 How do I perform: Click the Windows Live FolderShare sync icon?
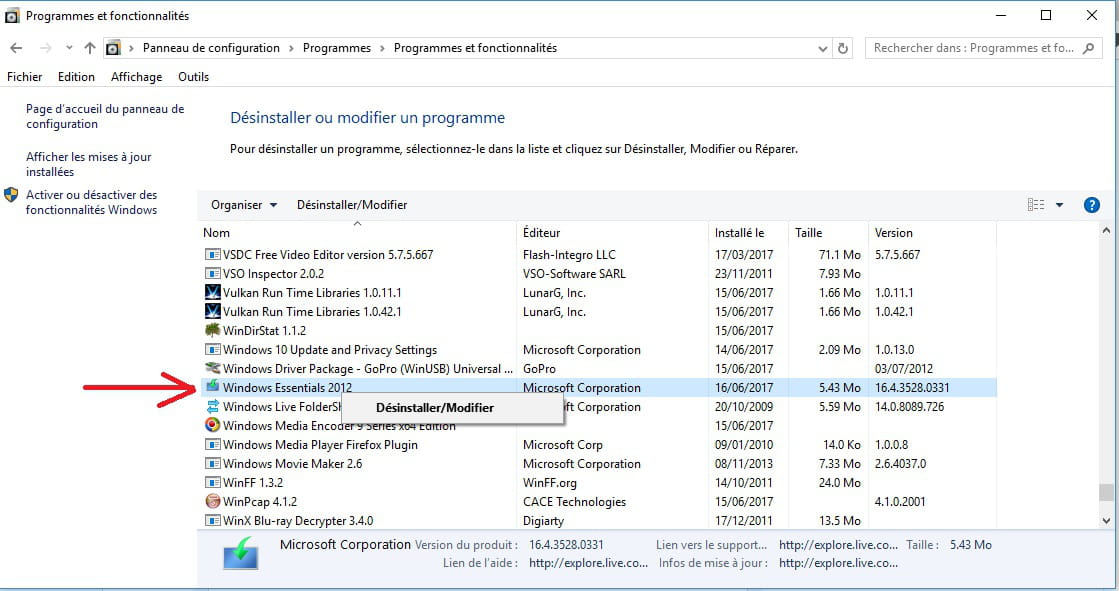(x=212, y=407)
